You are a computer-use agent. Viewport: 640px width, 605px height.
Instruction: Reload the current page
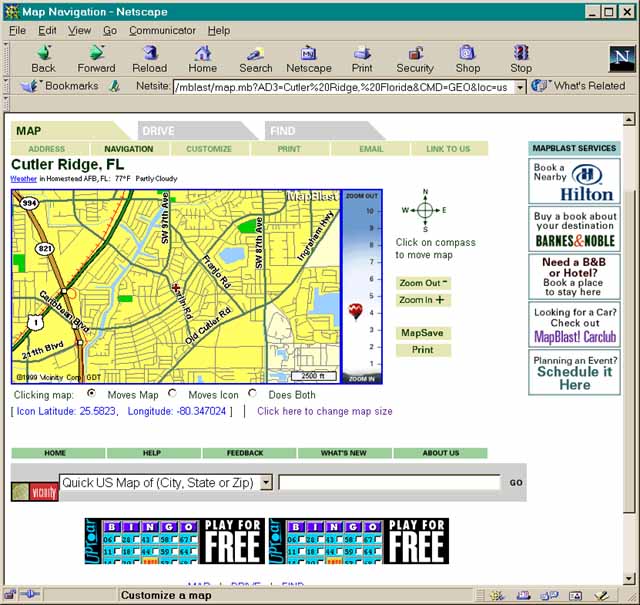pos(150,59)
